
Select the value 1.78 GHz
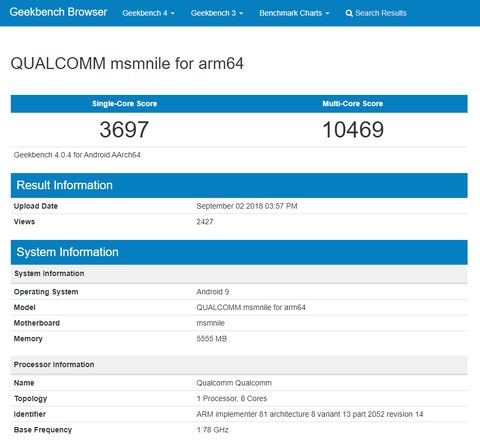[212, 430]
